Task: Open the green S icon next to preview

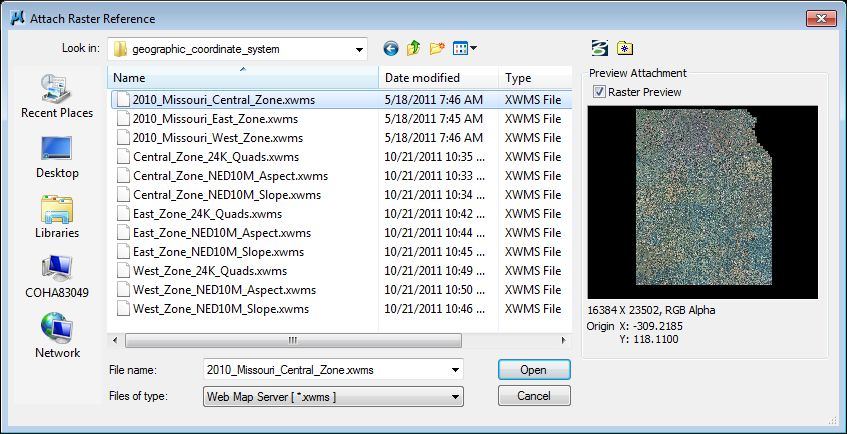Action: click(600, 48)
